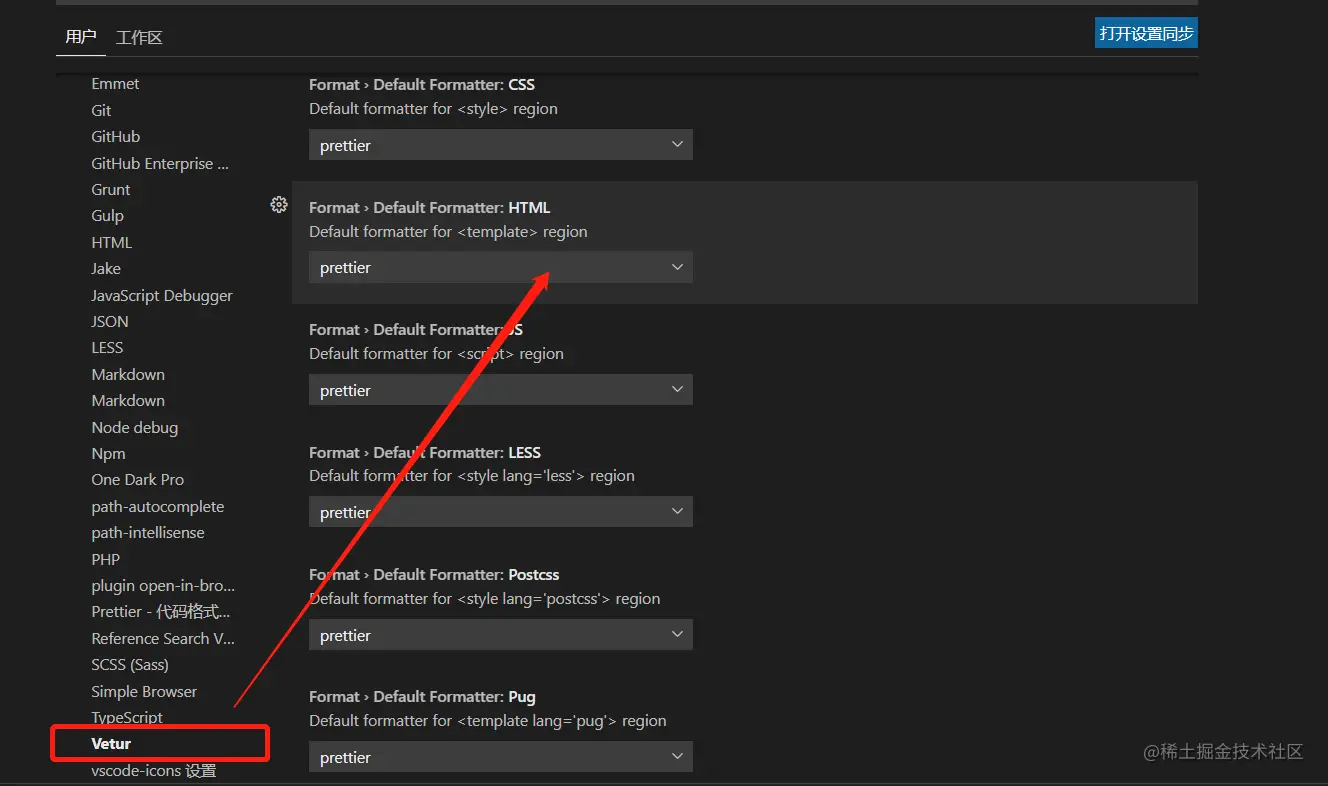
Task: Select the Vetur extension settings category
Action: [111, 743]
